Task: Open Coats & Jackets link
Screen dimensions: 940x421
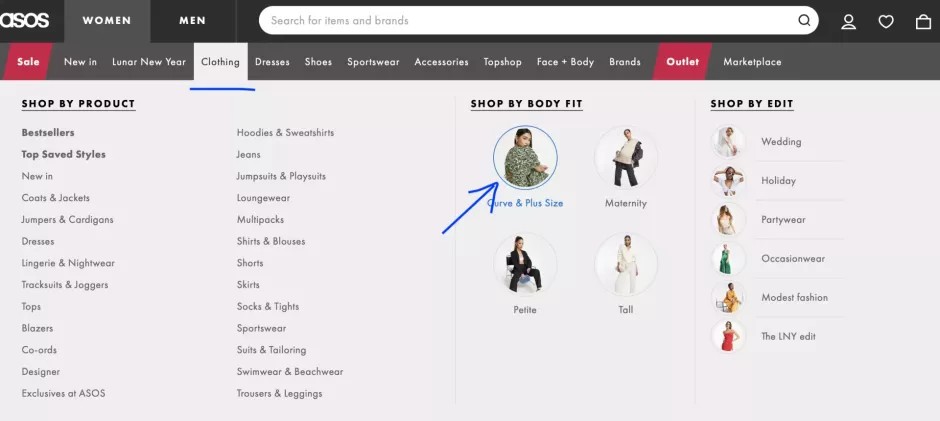Action: pyautogui.click(x=56, y=197)
